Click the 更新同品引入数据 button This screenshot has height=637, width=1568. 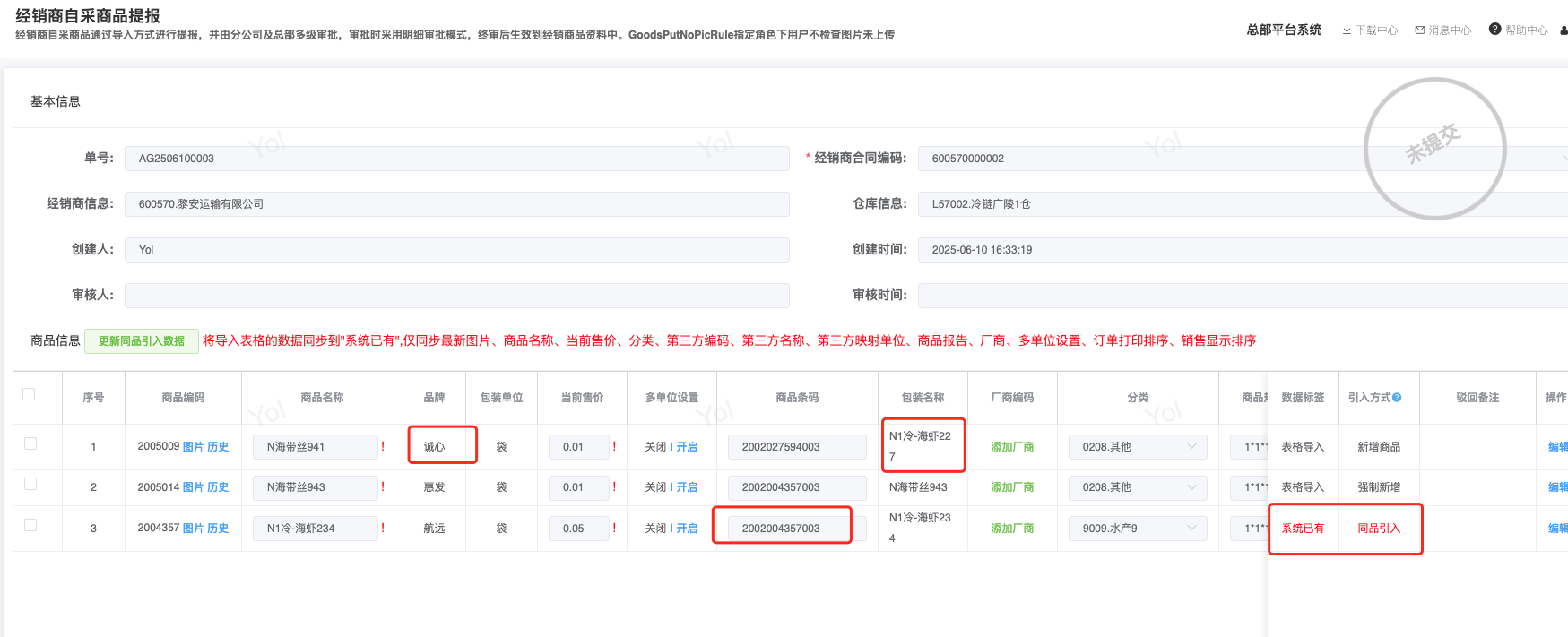click(142, 341)
